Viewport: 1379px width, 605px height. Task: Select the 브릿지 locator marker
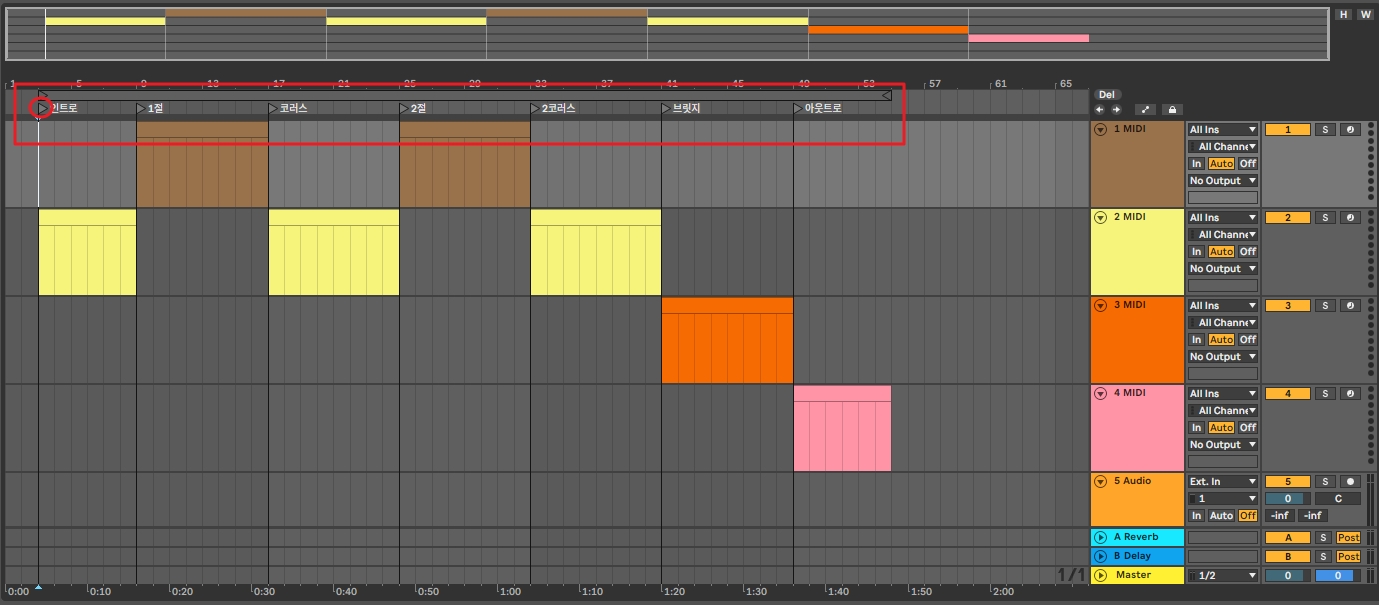click(x=681, y=108)
